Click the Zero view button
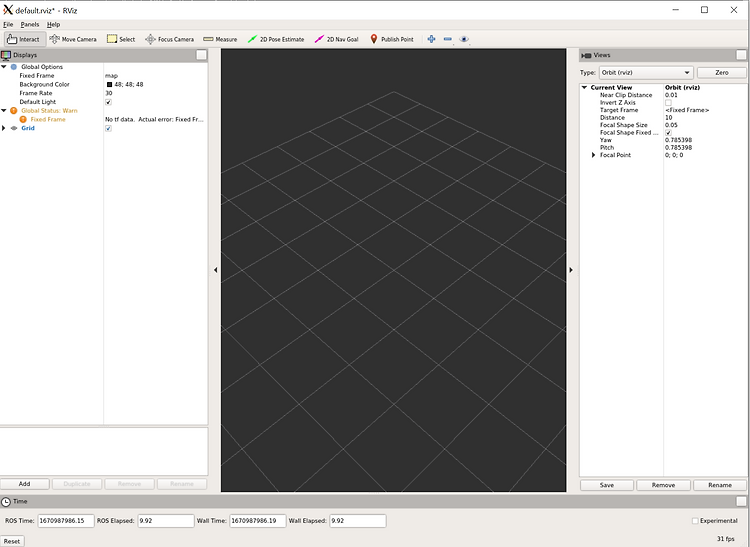Screen dimensions: 750x547 (721, 73)
